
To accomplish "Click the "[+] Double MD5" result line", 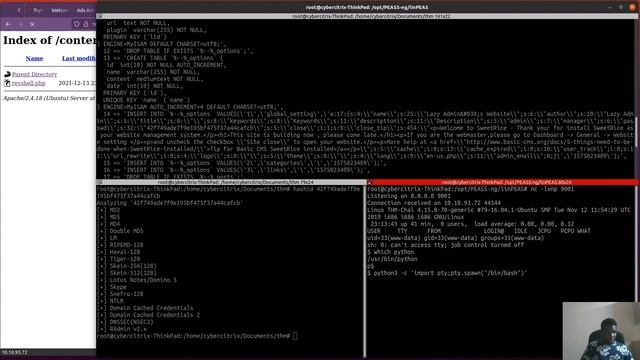I will click(x=120, y=231).
